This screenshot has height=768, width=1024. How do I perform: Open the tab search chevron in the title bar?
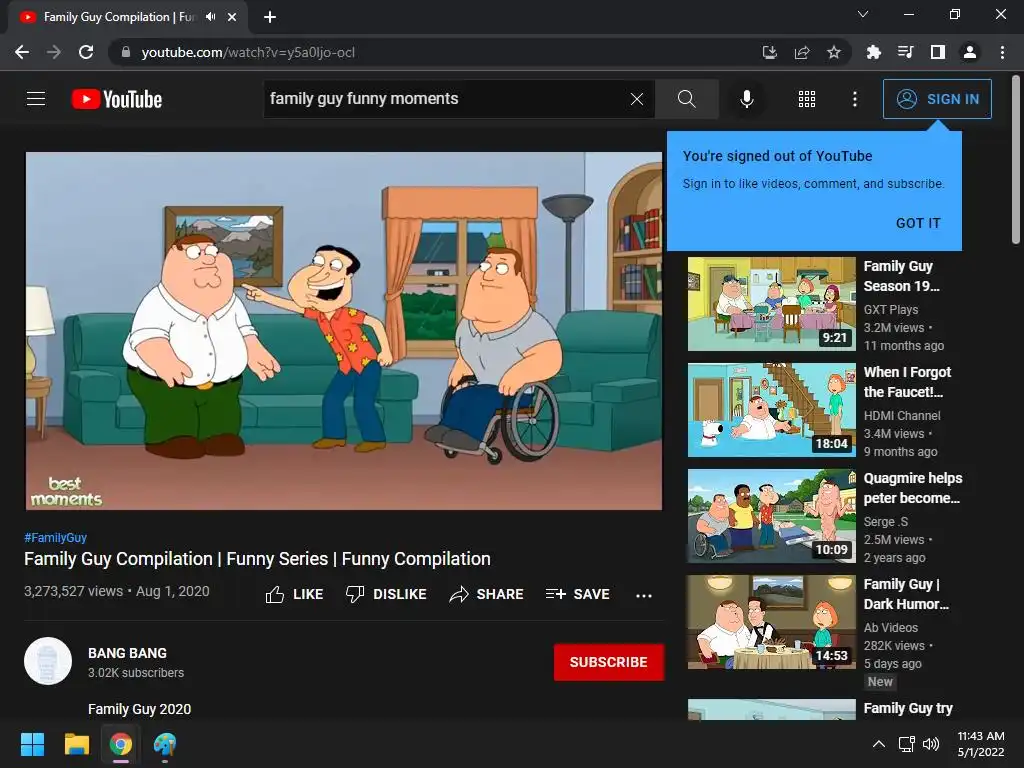pos(863,14)
